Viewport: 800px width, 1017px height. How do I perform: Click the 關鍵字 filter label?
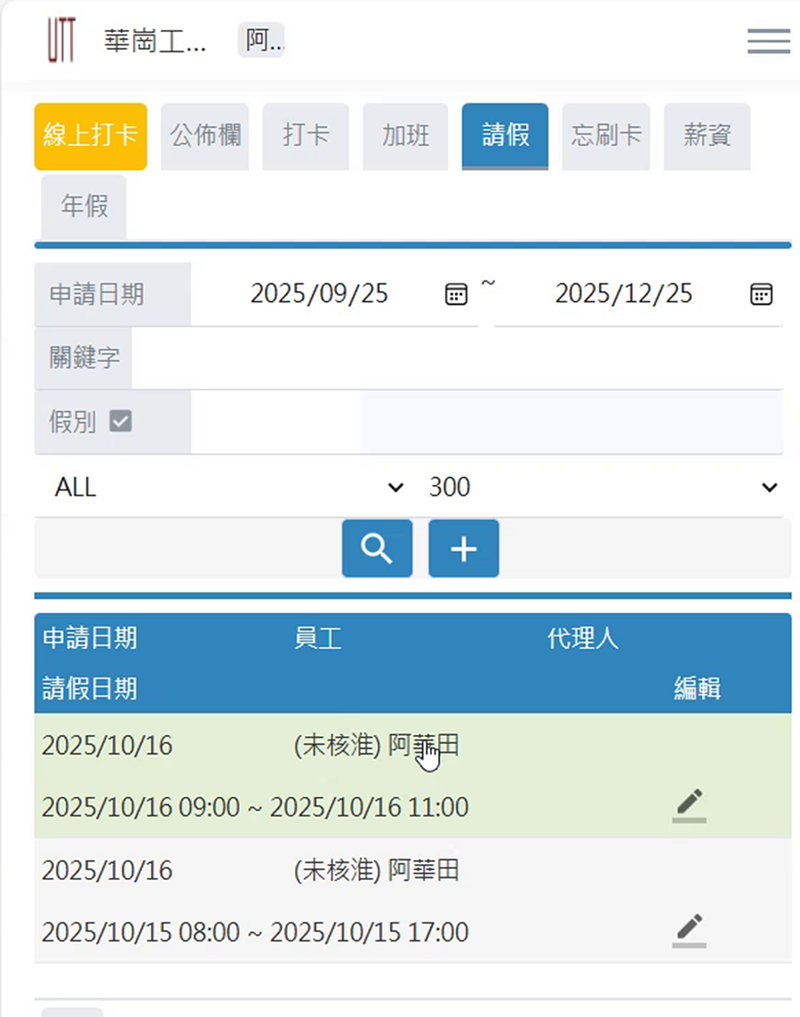(85, 357)
